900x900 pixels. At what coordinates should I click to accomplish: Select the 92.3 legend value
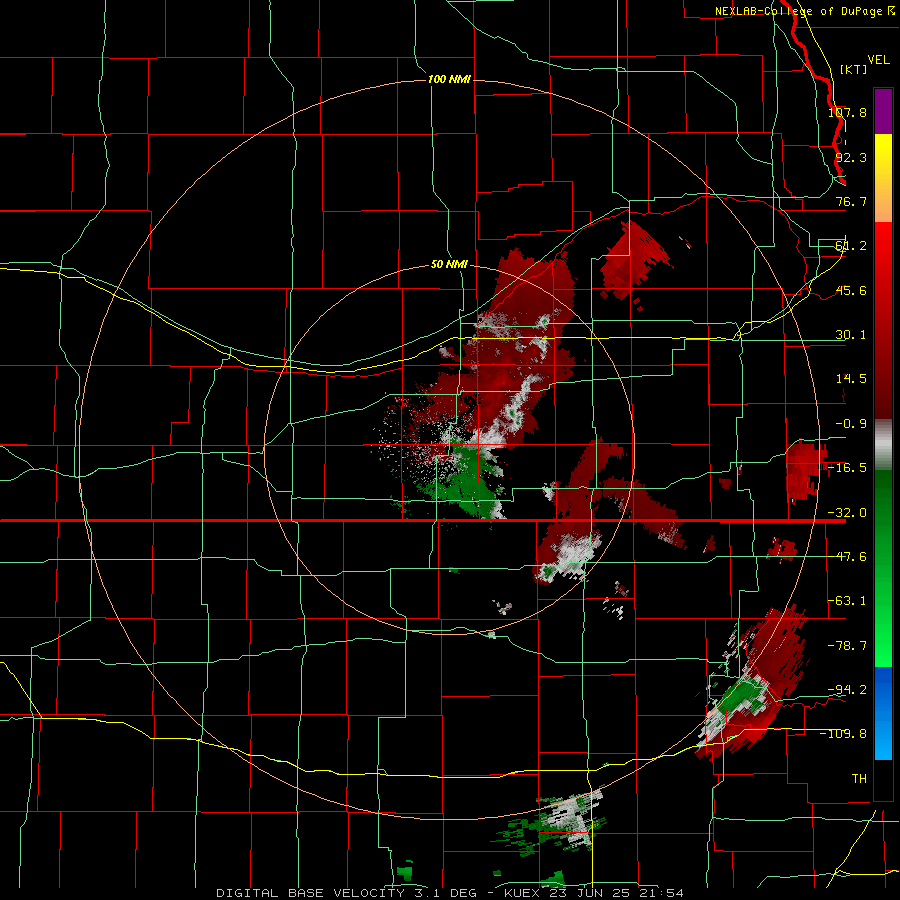click(x=851, y=157)
